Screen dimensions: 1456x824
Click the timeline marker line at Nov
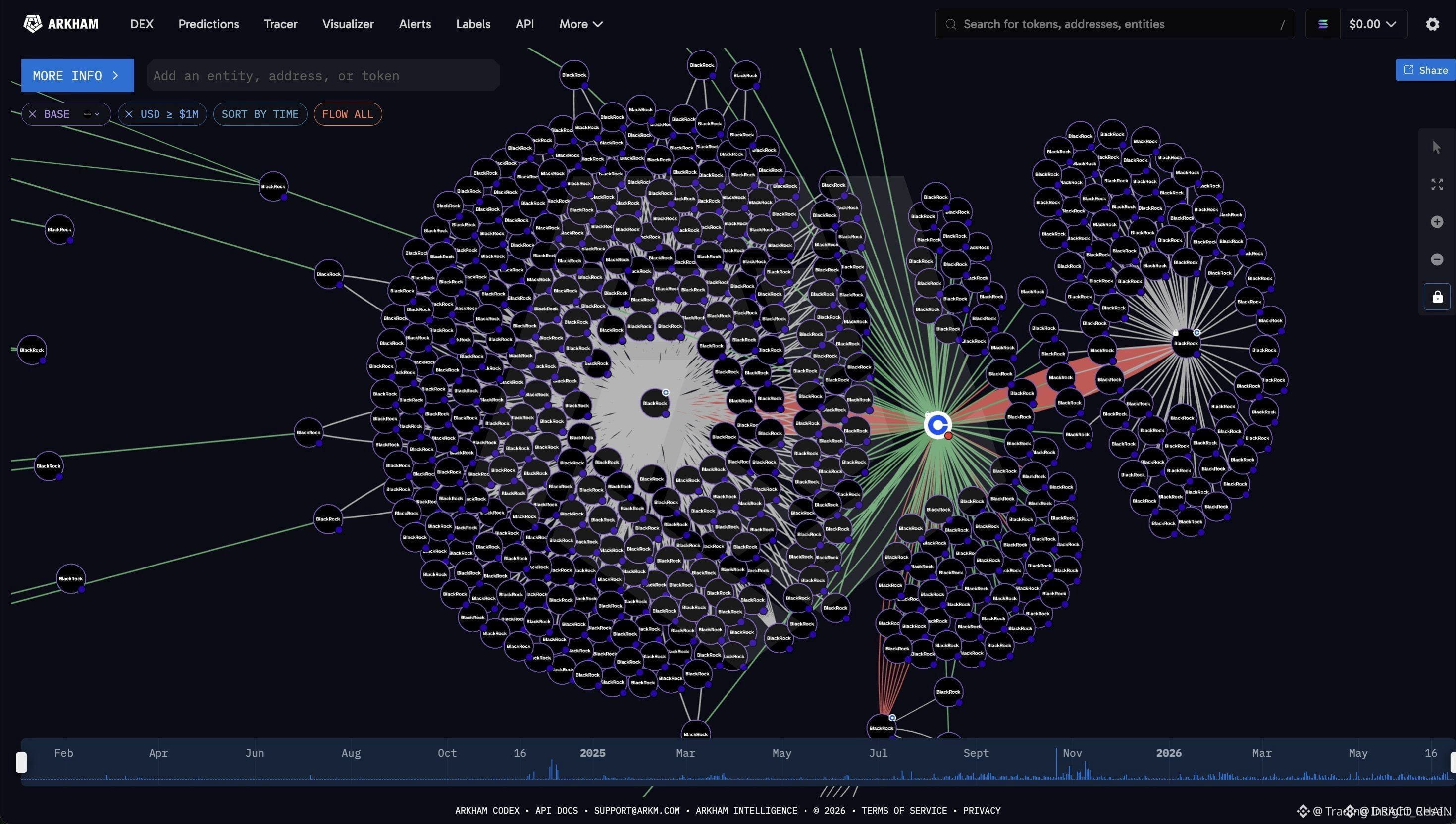click(x=1056, y=764)
